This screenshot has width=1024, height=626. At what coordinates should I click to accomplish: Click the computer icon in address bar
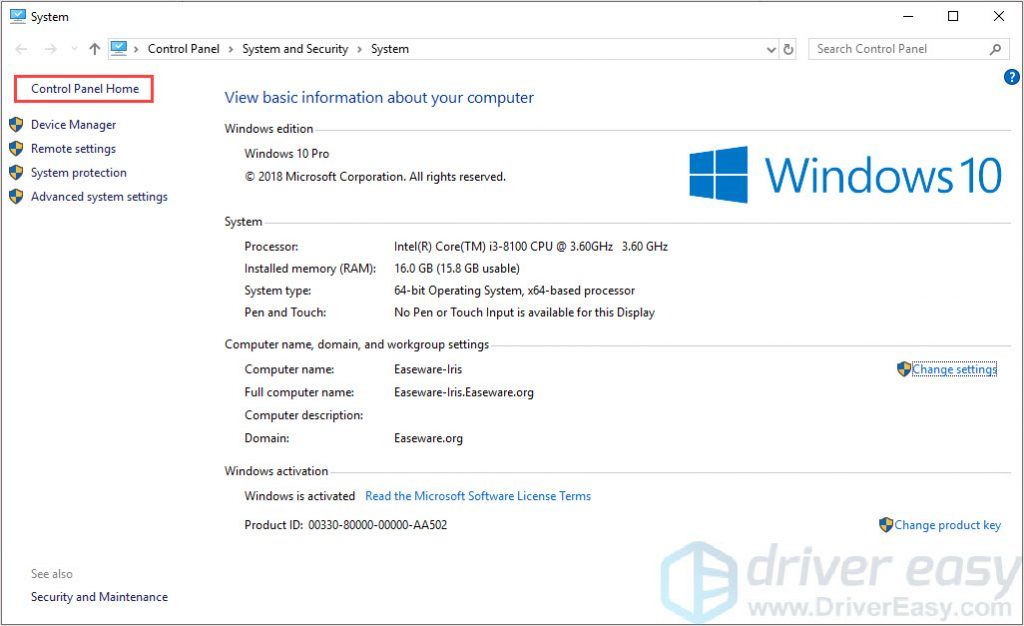[x=118, y=48]
